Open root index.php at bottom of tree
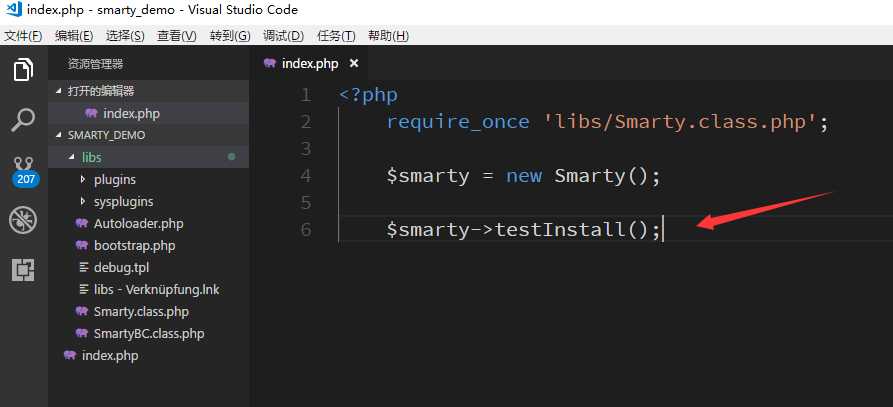 pyautogui.click(x=149, y=356)
